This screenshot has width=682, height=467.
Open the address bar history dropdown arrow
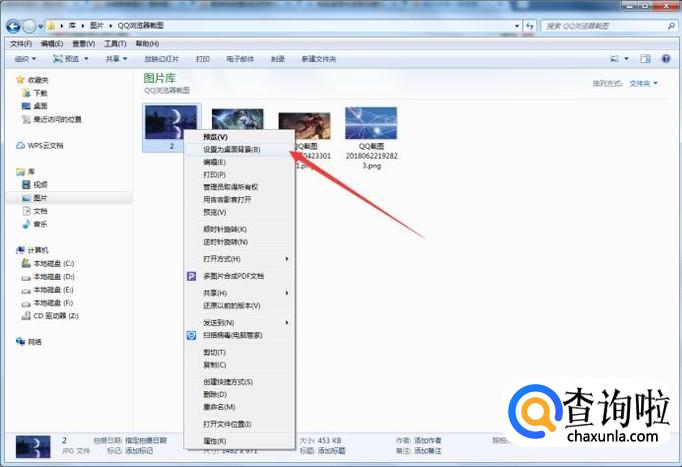(x=517, y=26)
